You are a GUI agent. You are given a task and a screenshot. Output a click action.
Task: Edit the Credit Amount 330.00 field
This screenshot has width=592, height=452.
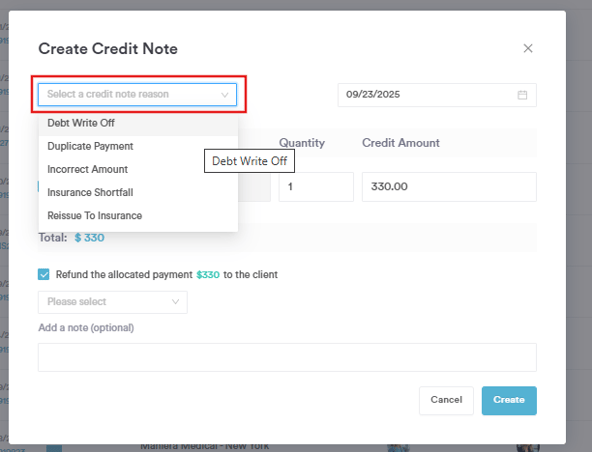[449, 187]
